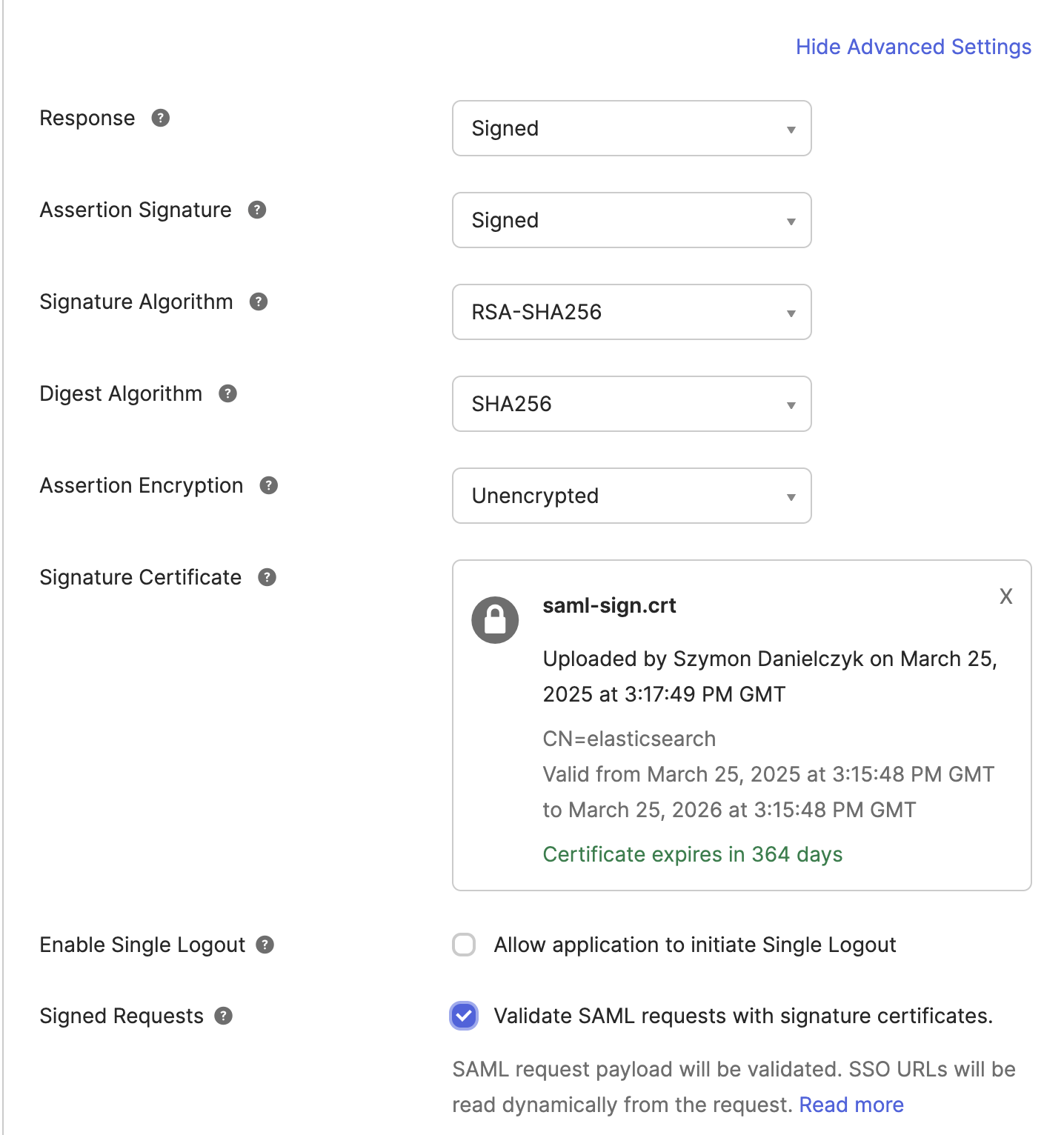Open the Digest Algorithm help tooltip
The width and height of the screenshot is (1064, 1135).
pos(229,394)
